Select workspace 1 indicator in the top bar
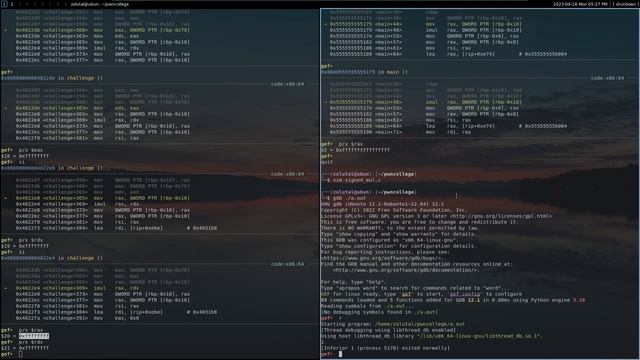Viewport: 640px width, 360px height. point(4,4)
